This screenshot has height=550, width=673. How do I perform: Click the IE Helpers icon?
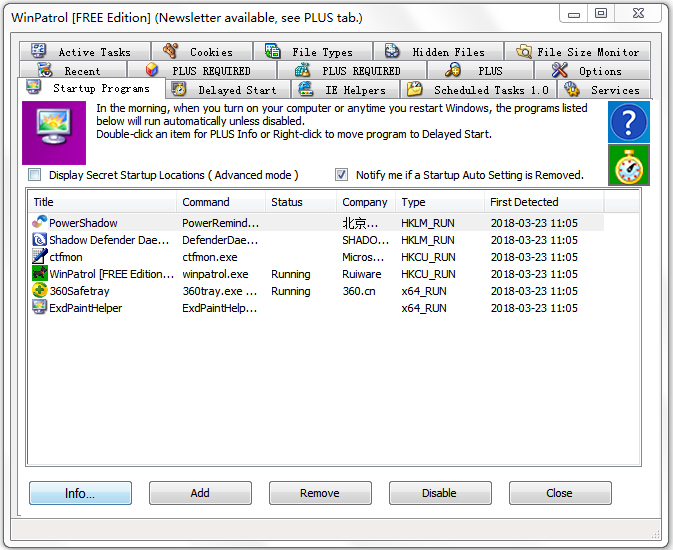[306, 89]
